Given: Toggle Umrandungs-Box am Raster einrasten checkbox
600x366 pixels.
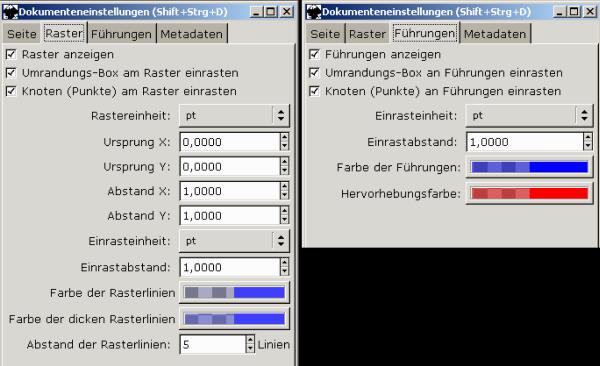Looking at the screenshot, I should pyautogui.click(x=11, y=73).
